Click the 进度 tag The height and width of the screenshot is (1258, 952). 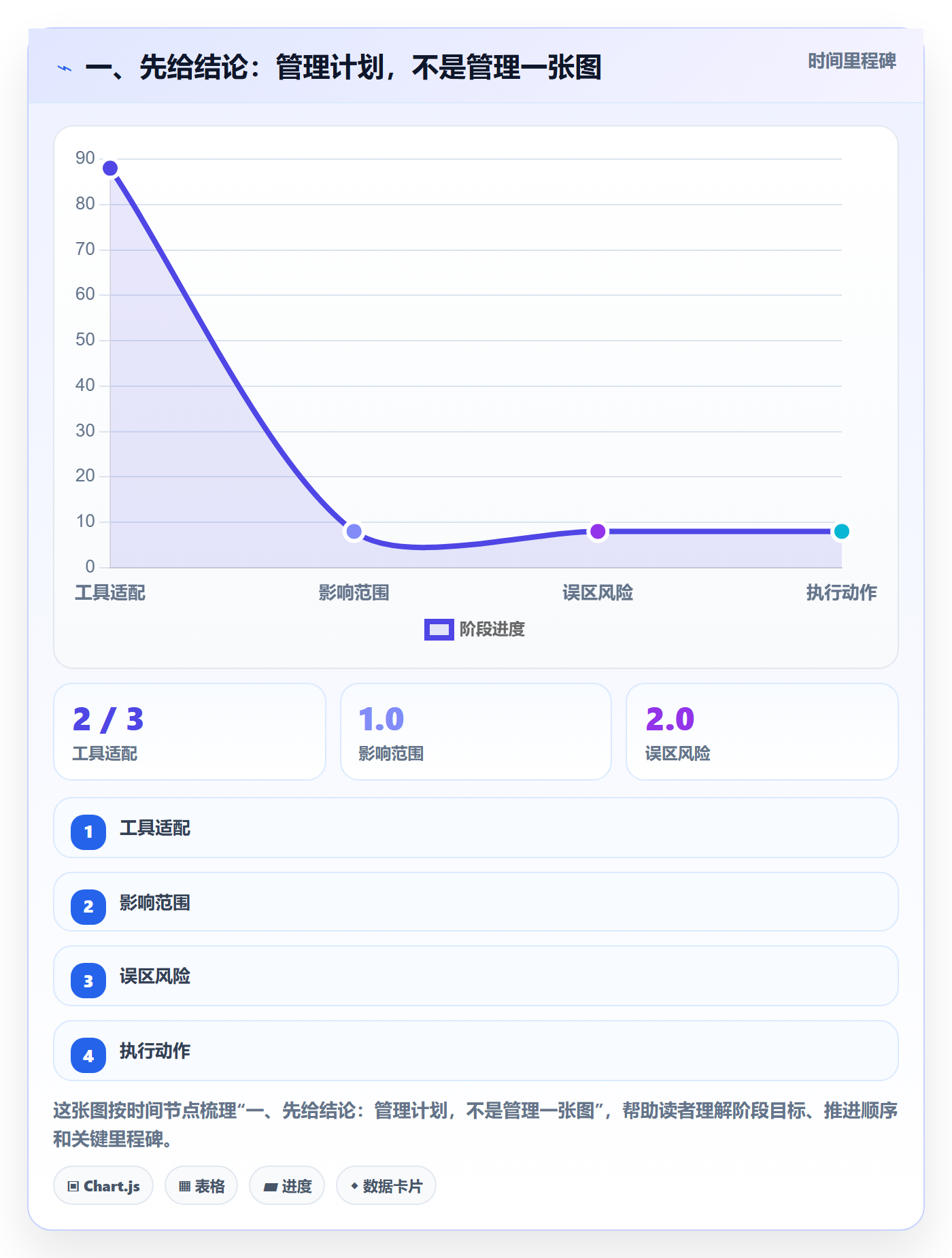click(x=287, y=1186)
